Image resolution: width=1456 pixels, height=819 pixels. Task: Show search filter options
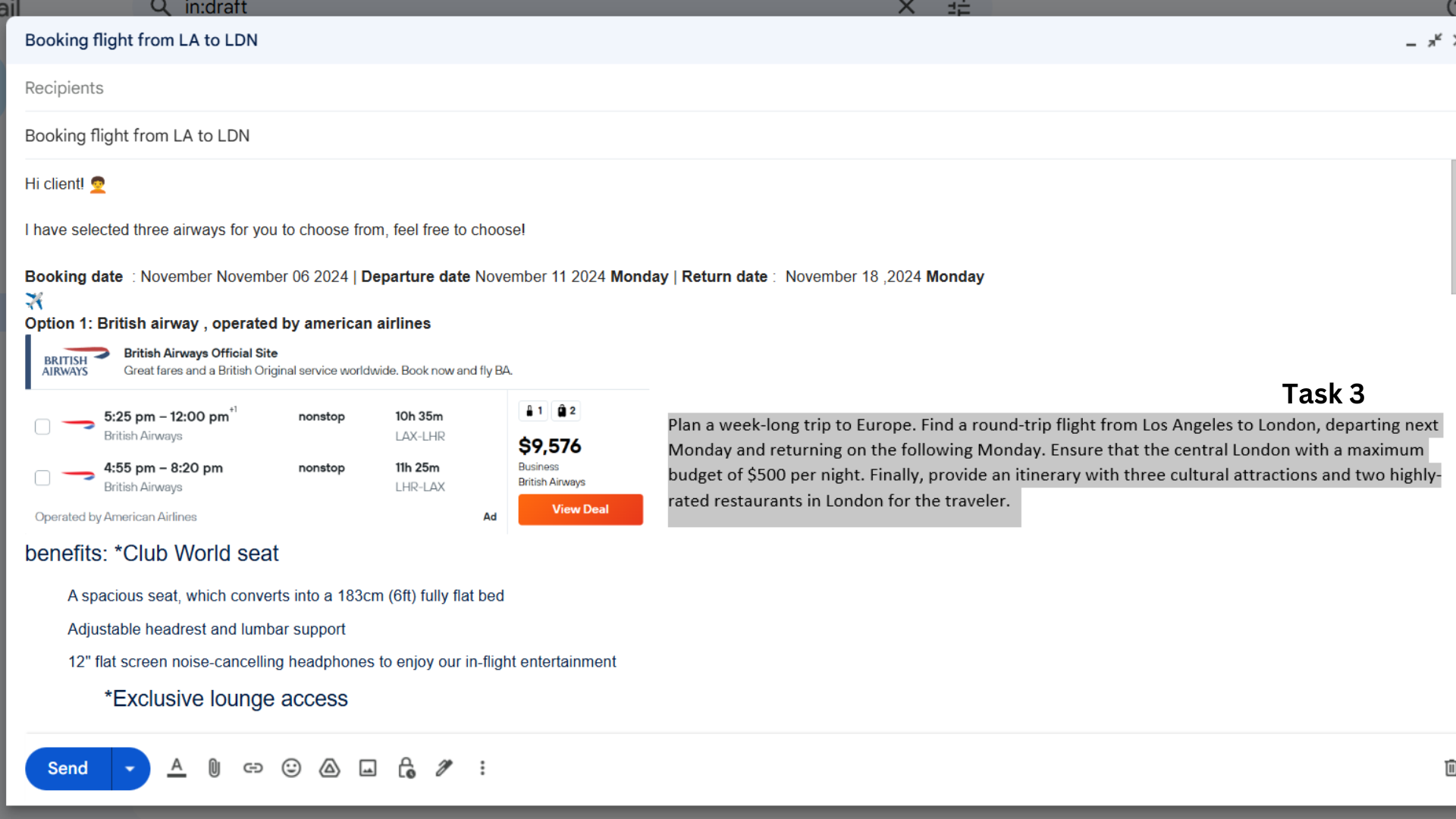click(x=959, y=8)
